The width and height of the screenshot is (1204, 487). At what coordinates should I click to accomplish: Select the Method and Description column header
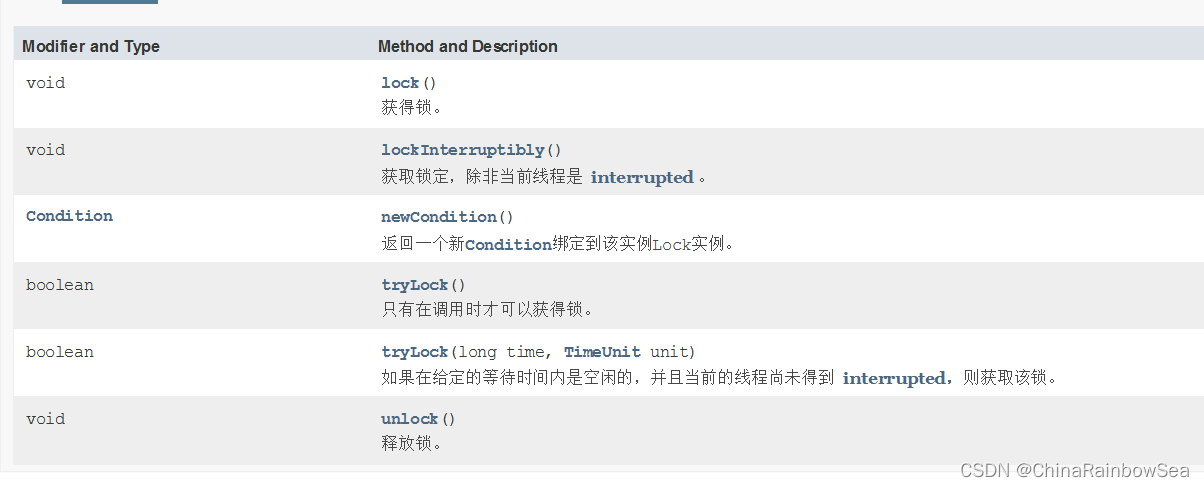468,47
